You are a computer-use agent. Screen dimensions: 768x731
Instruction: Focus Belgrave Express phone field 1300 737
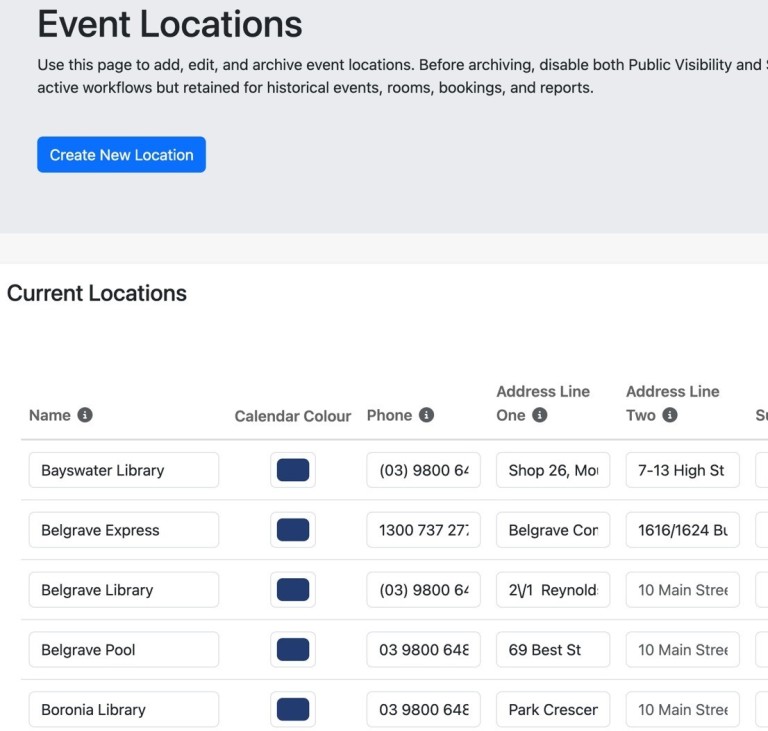424,530
